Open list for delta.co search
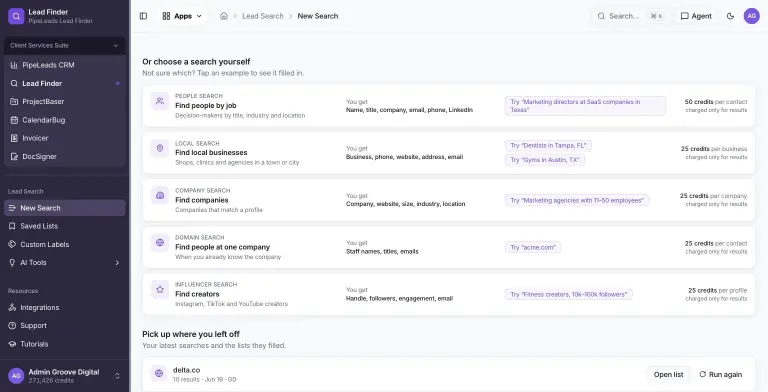Screen dimensions: 768x392 (668, 374)
